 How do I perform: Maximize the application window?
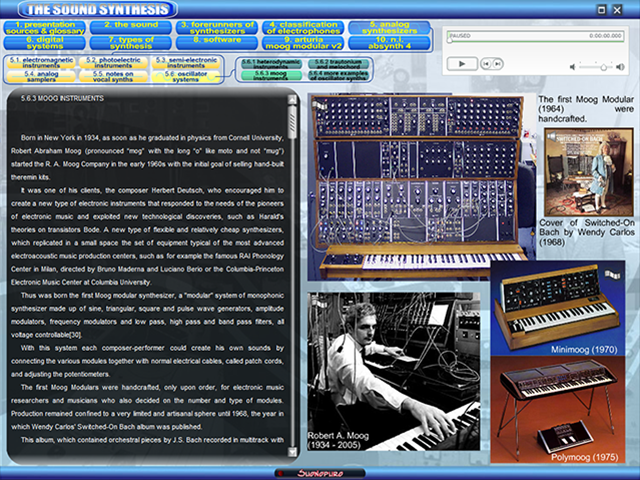(x=601, y=10)
